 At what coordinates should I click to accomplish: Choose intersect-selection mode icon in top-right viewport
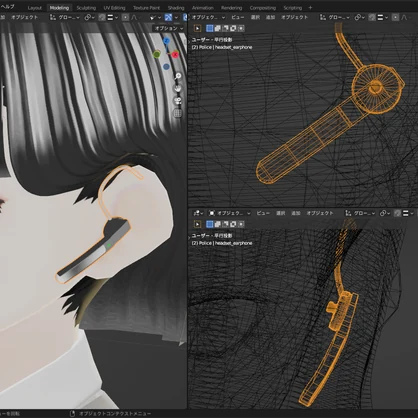[x=241, y=28]
